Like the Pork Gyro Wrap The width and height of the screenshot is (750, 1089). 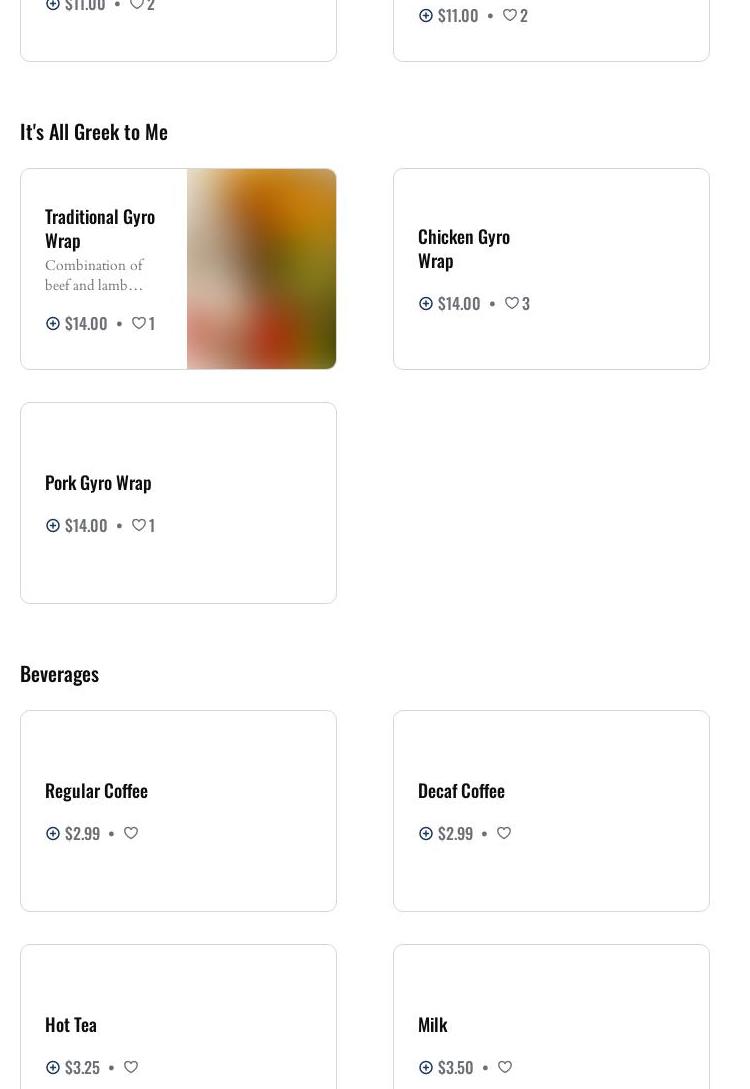pyautogui.click(x=139, y=525)
